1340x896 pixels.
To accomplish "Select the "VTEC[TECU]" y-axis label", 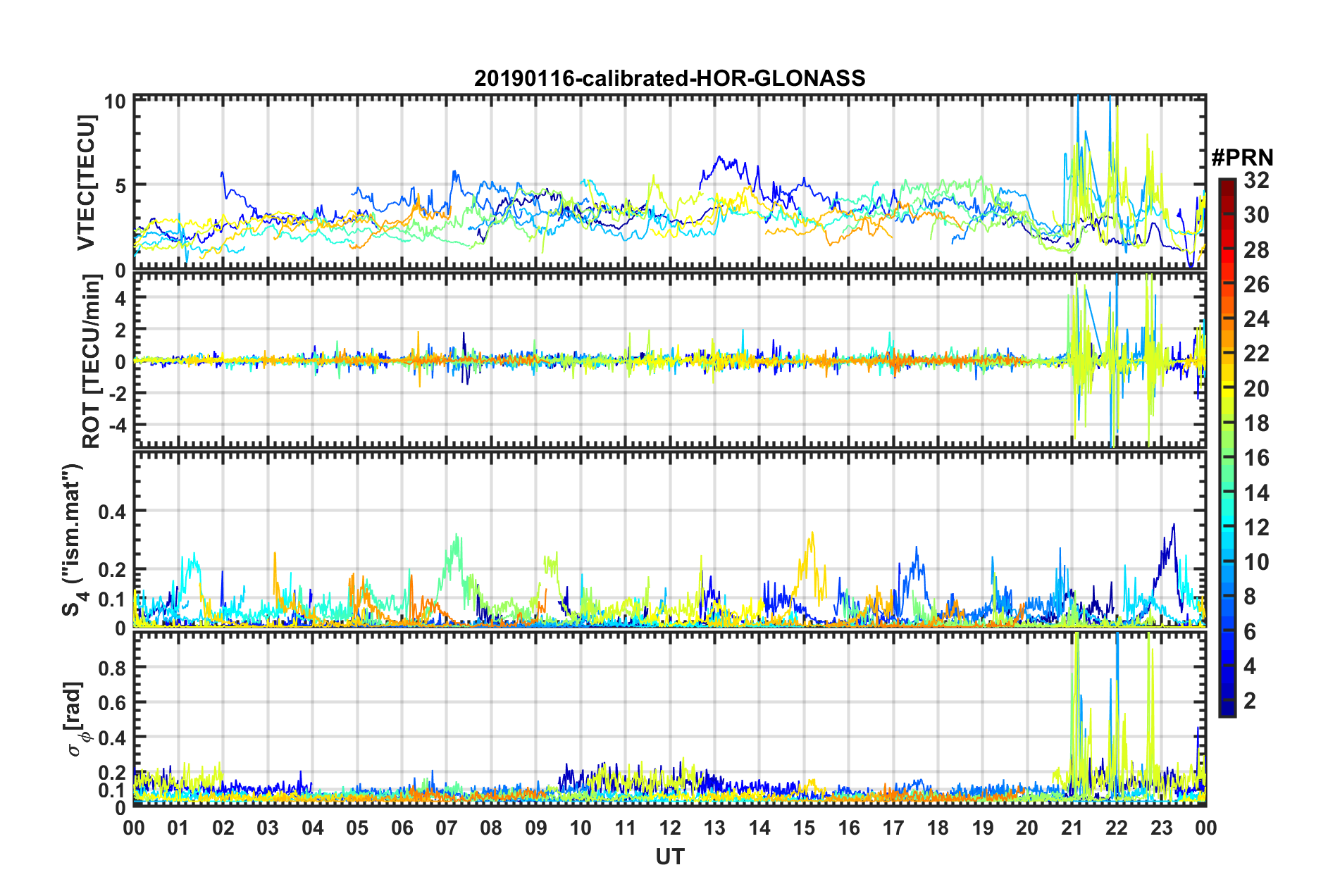I will pos(86,182).
